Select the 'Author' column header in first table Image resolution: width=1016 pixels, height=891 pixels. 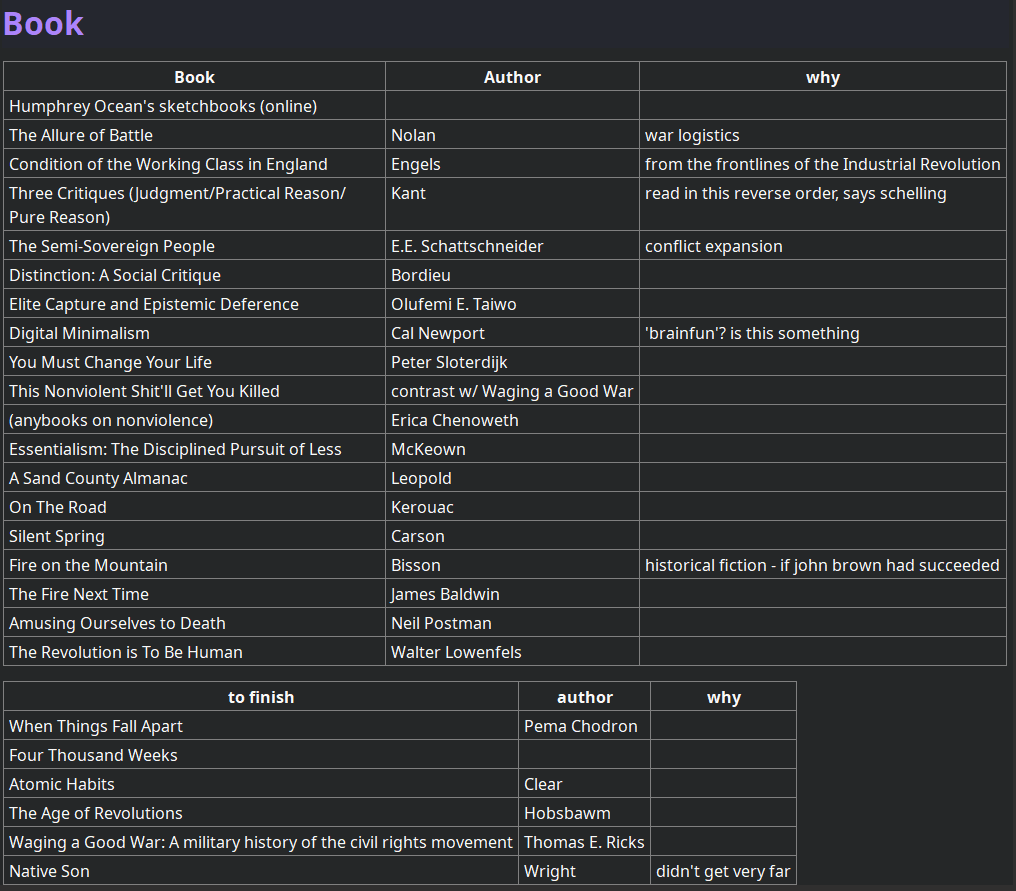512,77
